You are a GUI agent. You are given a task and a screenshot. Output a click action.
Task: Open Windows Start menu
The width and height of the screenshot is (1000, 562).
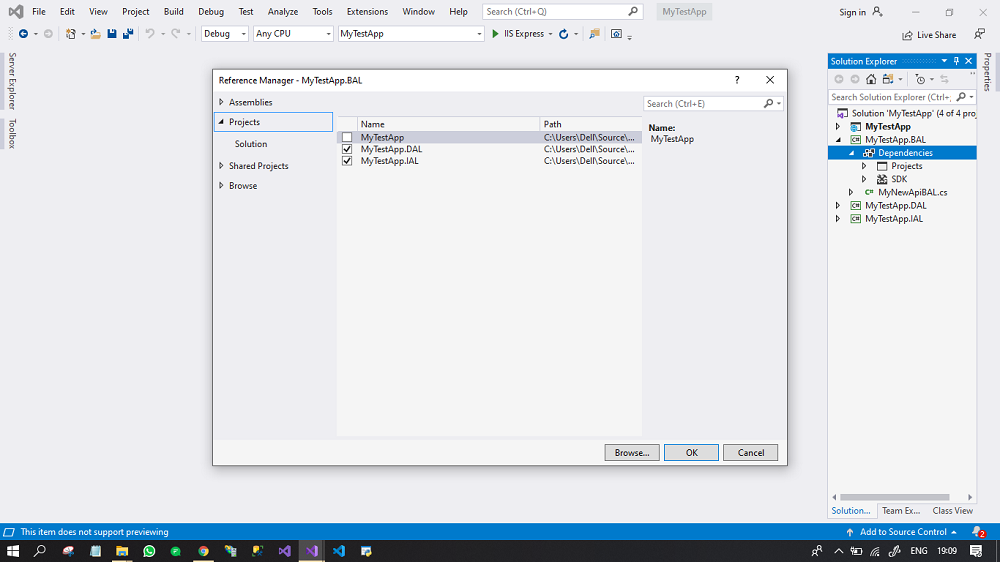13,551
